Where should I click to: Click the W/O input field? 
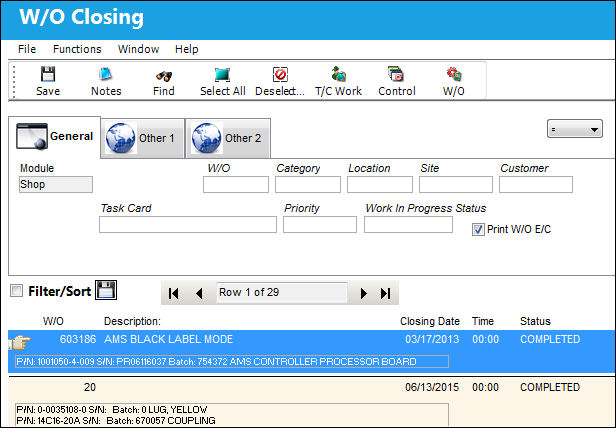[236, 184]
